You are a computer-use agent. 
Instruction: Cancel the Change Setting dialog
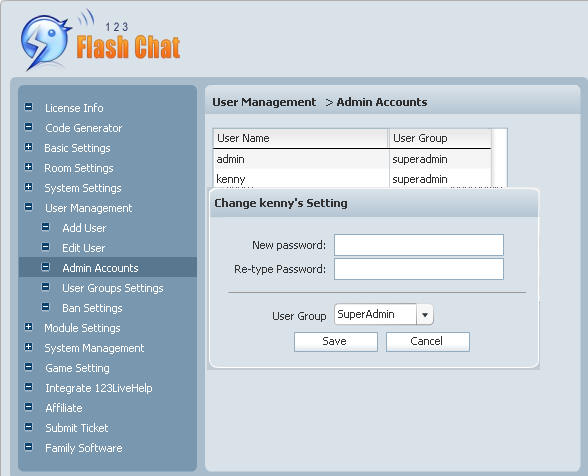coord(428,341)
